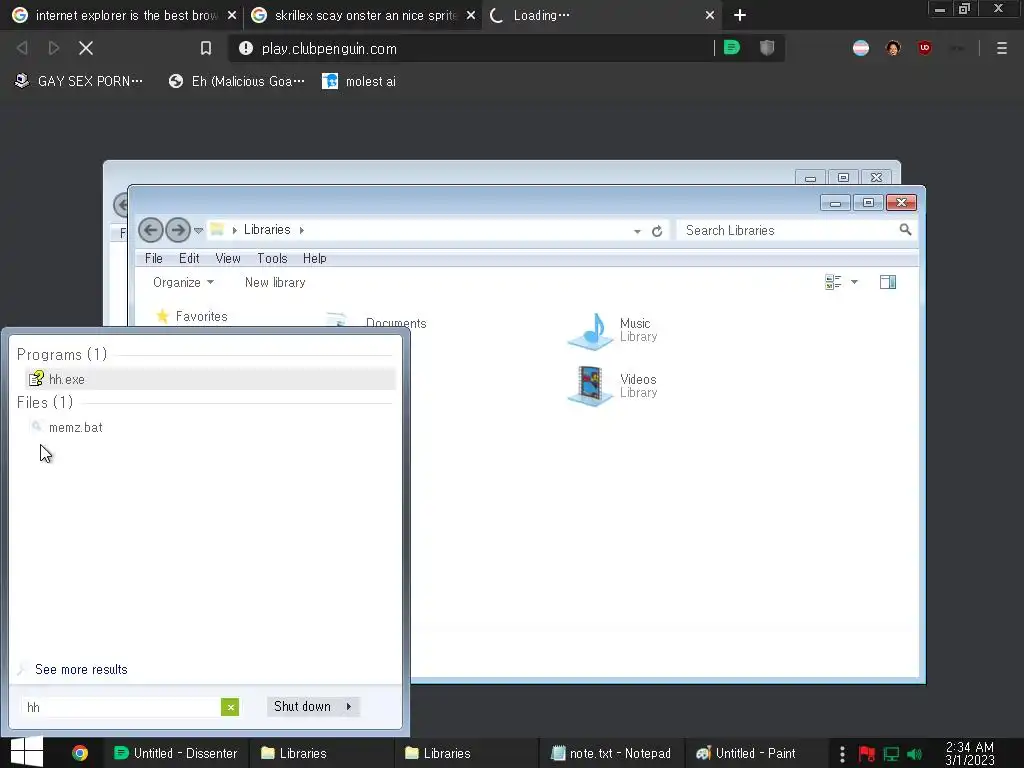Click the pink and blue striped extension icon

(x=861, y=48)
